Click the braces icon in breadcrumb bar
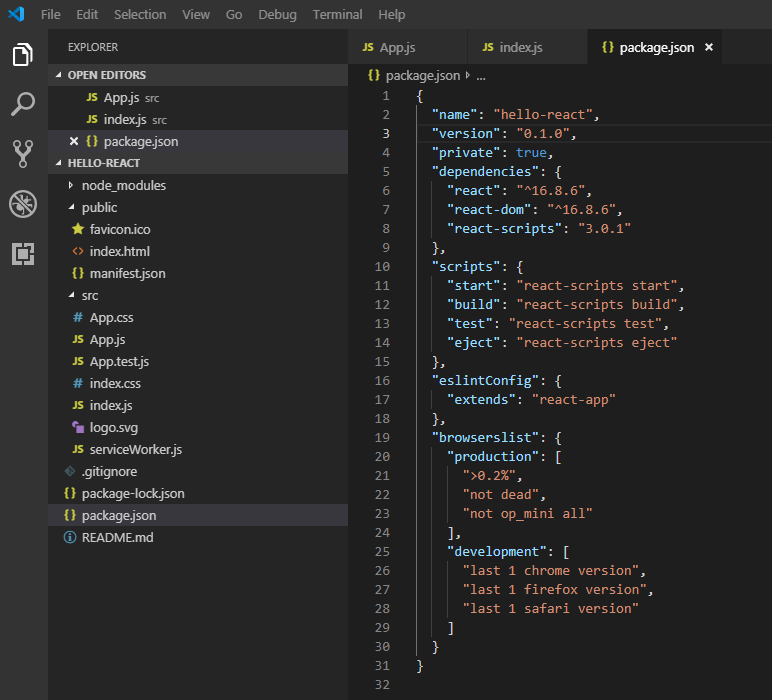The height and width of the screenshot is (700, 772). tap(374, 75)
